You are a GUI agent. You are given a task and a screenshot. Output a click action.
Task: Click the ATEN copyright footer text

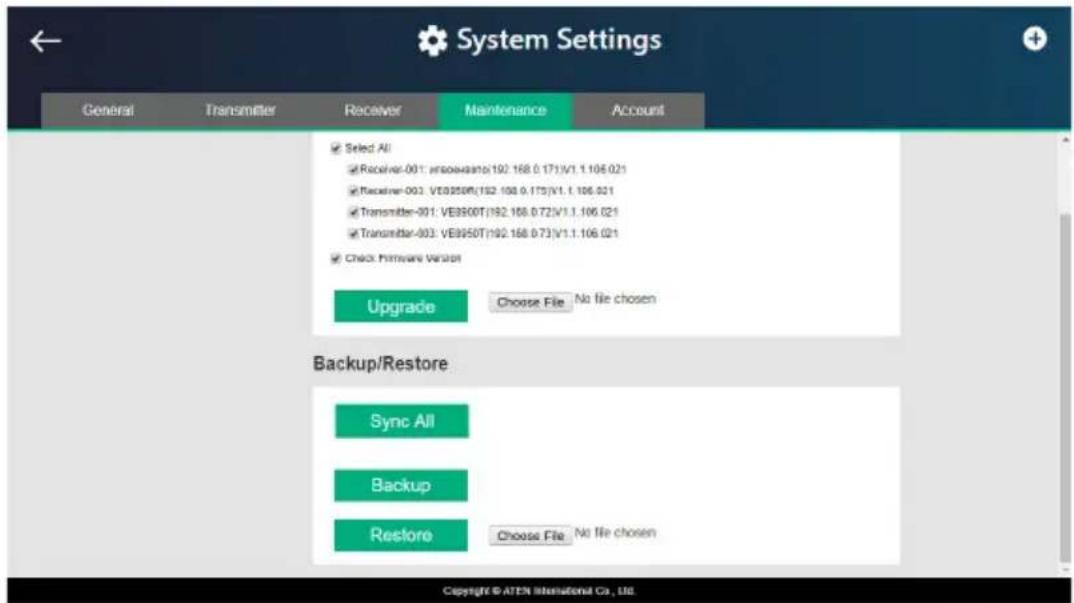point(538,591)
